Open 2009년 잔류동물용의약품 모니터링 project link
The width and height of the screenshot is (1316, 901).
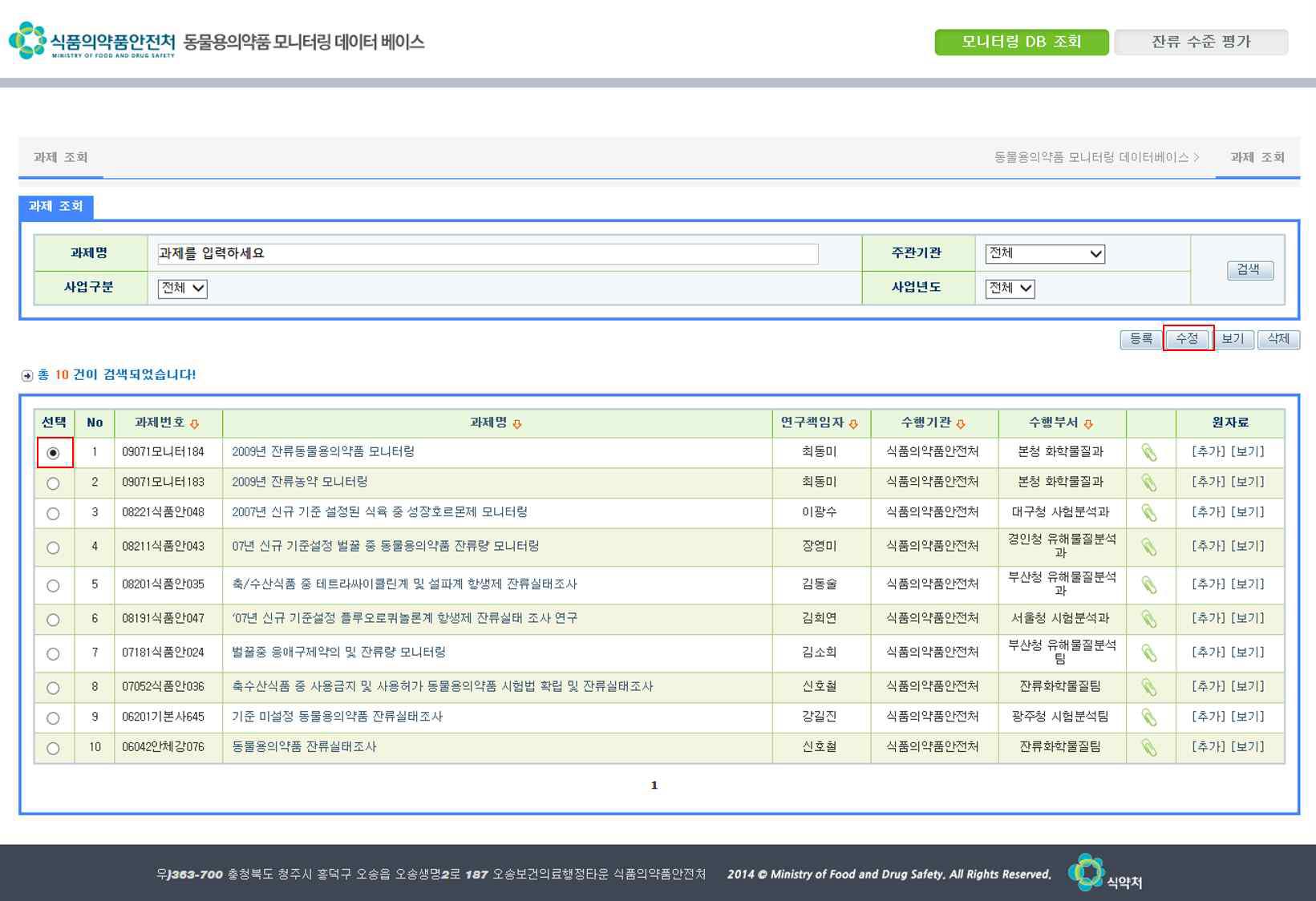(323, 452)
